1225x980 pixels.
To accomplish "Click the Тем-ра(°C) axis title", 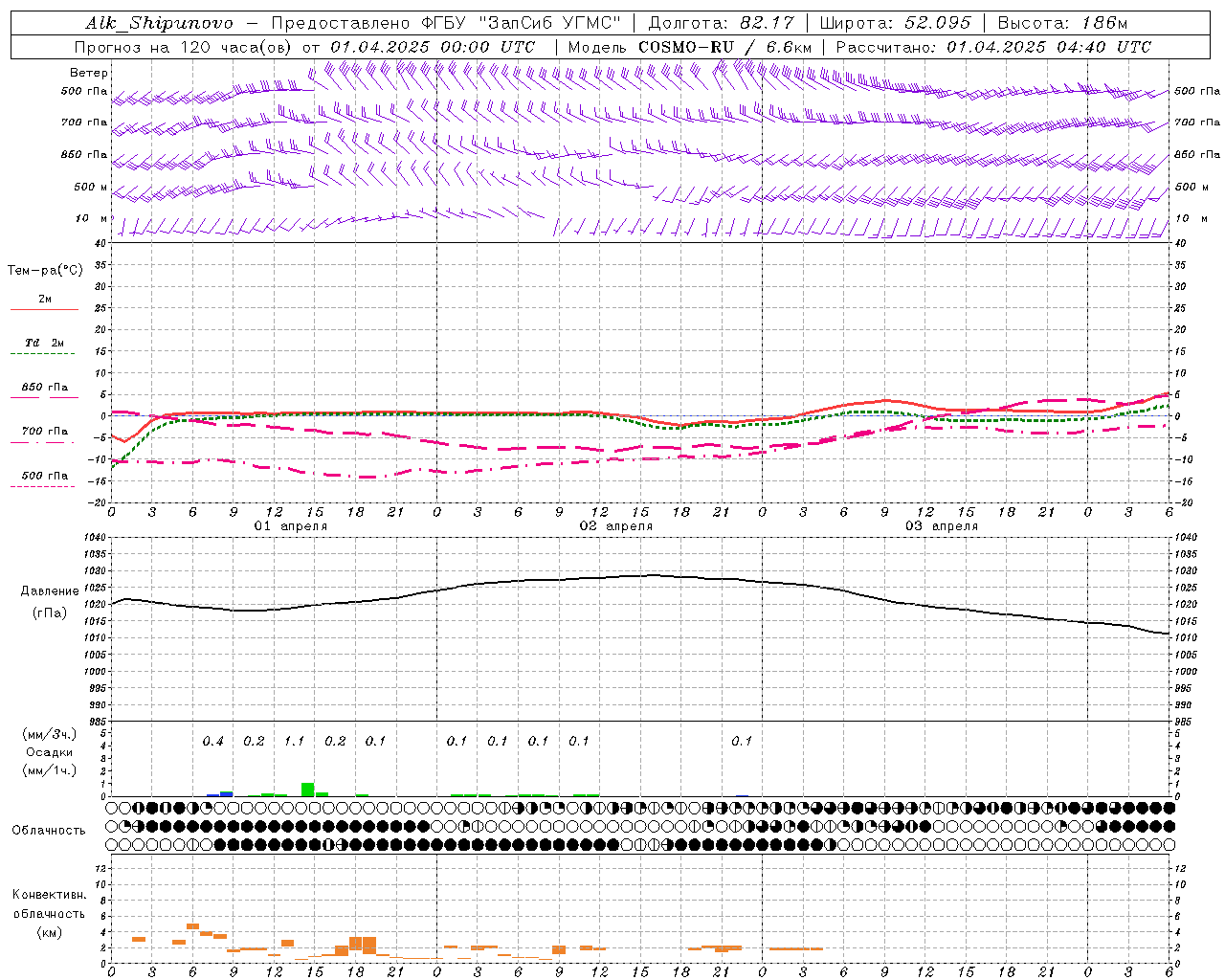I will 45,270.
